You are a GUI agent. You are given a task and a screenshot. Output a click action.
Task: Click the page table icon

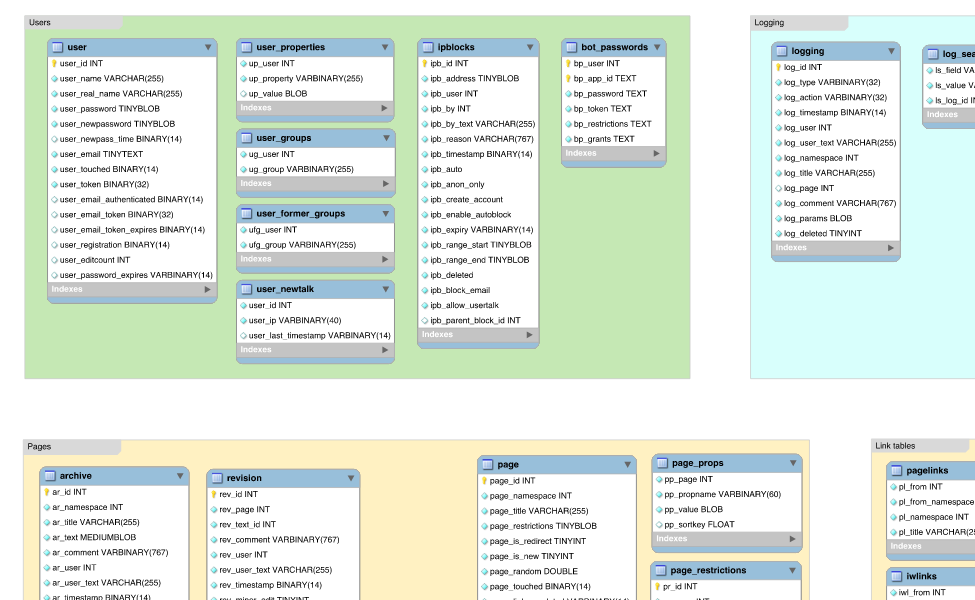click(x=488, y=464)
